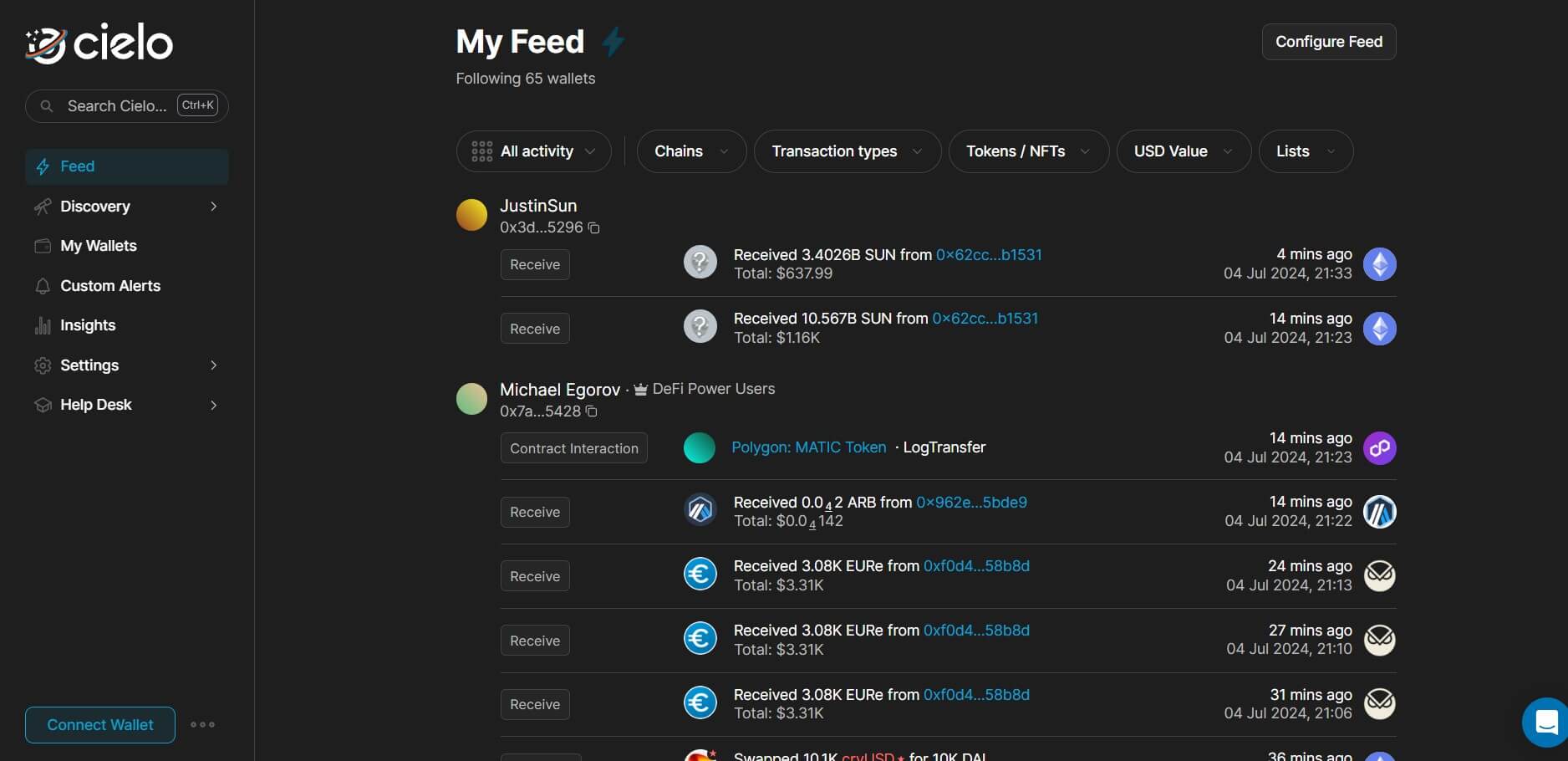Click Polygon chain icon on LogTransfer row
This screenshot has height=761, width=1568.
point(1380,448)
